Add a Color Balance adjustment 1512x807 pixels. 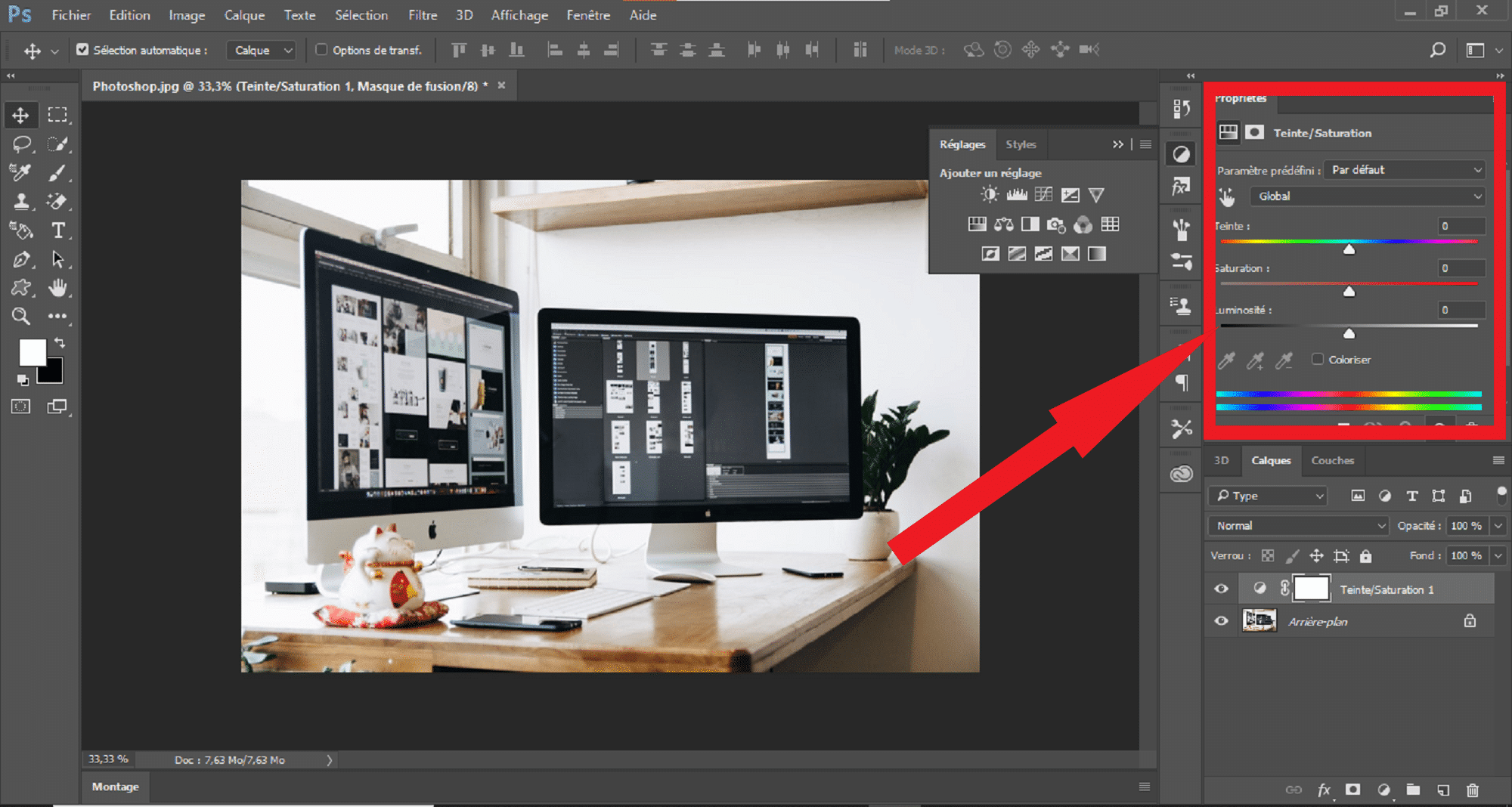[x=1004, y=224]
